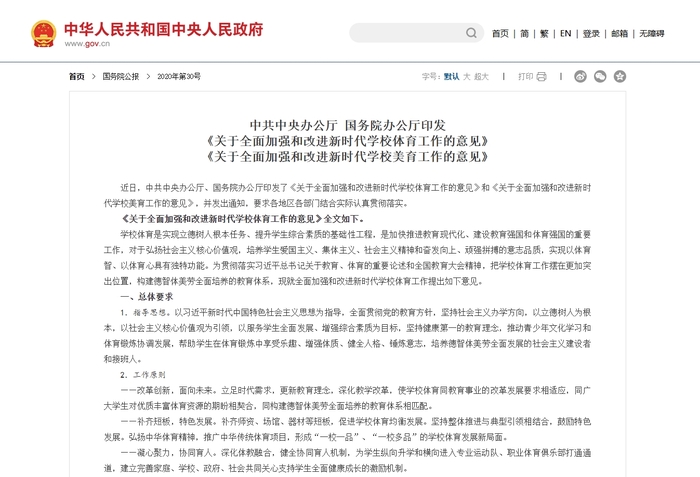
Task: Click section heading 一、总体要求
Action: coord(147,297)
